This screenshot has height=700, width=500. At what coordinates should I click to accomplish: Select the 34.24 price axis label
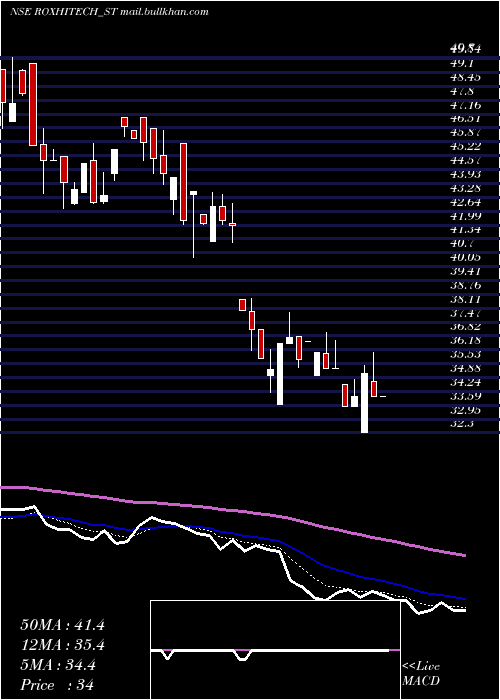click(465, 382)
